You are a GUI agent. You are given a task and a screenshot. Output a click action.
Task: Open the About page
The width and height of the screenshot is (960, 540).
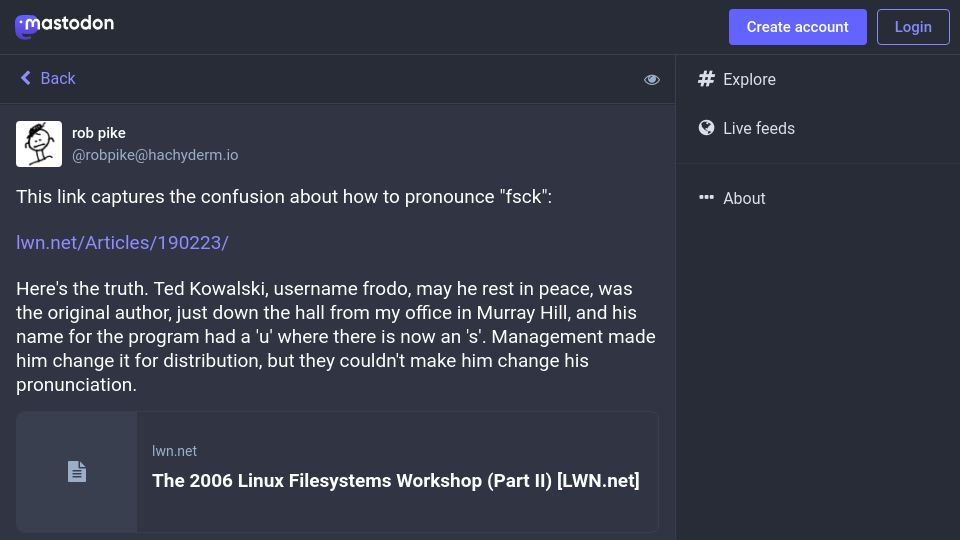click(732, 198)
